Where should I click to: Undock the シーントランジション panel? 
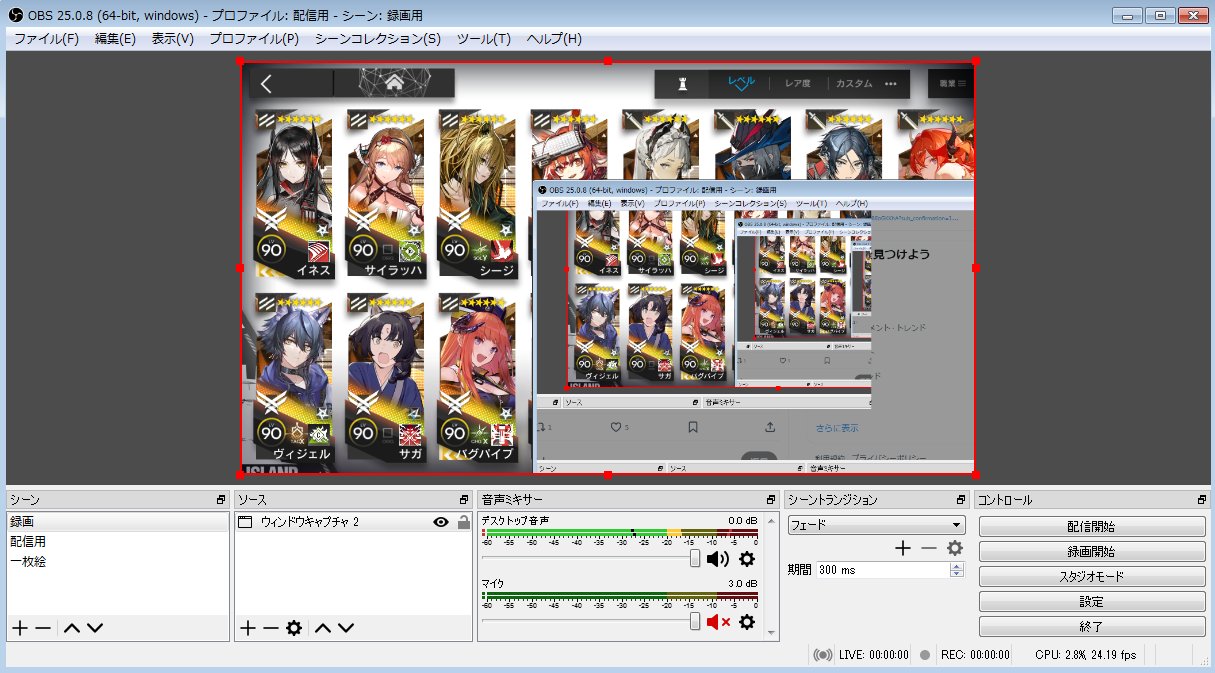960,499
